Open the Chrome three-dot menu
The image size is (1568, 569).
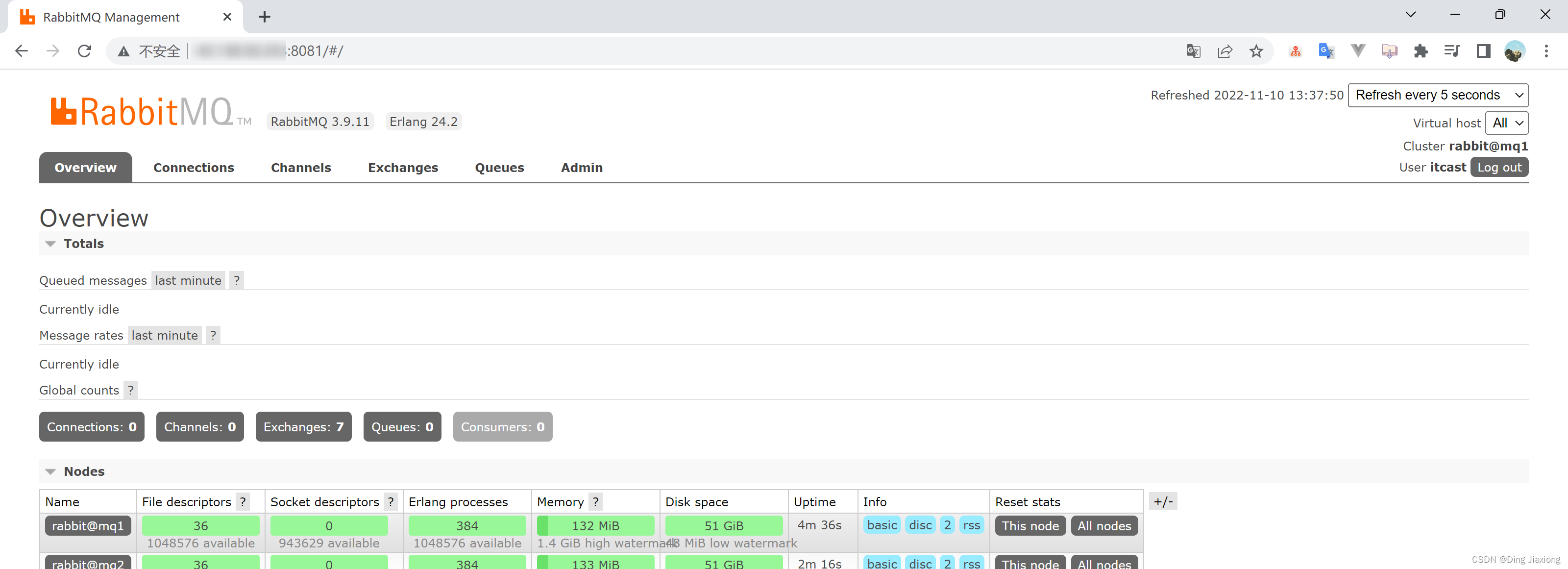point(1546,51)
